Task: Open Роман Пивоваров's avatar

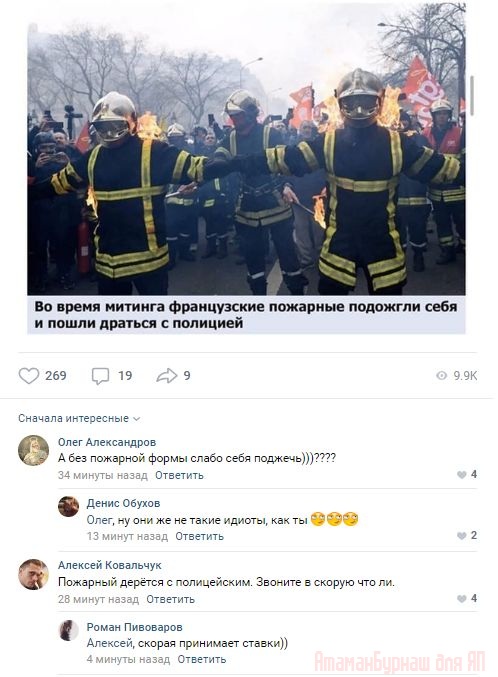Action: 69,630
